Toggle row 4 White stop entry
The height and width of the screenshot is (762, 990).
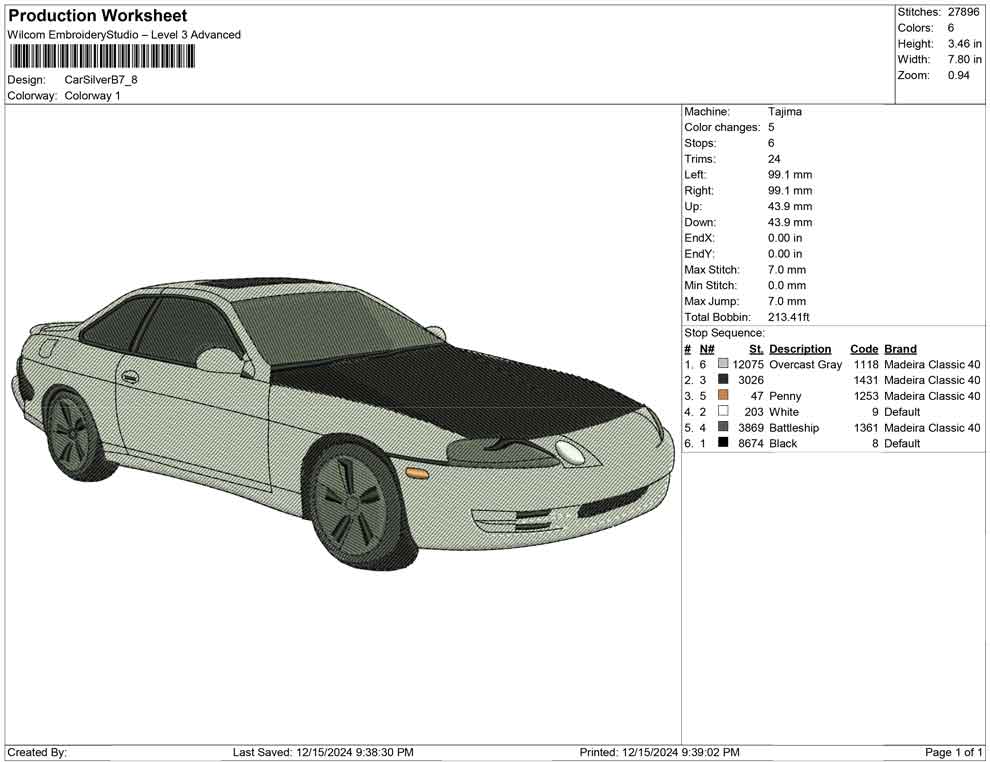[x=786, y=412]
